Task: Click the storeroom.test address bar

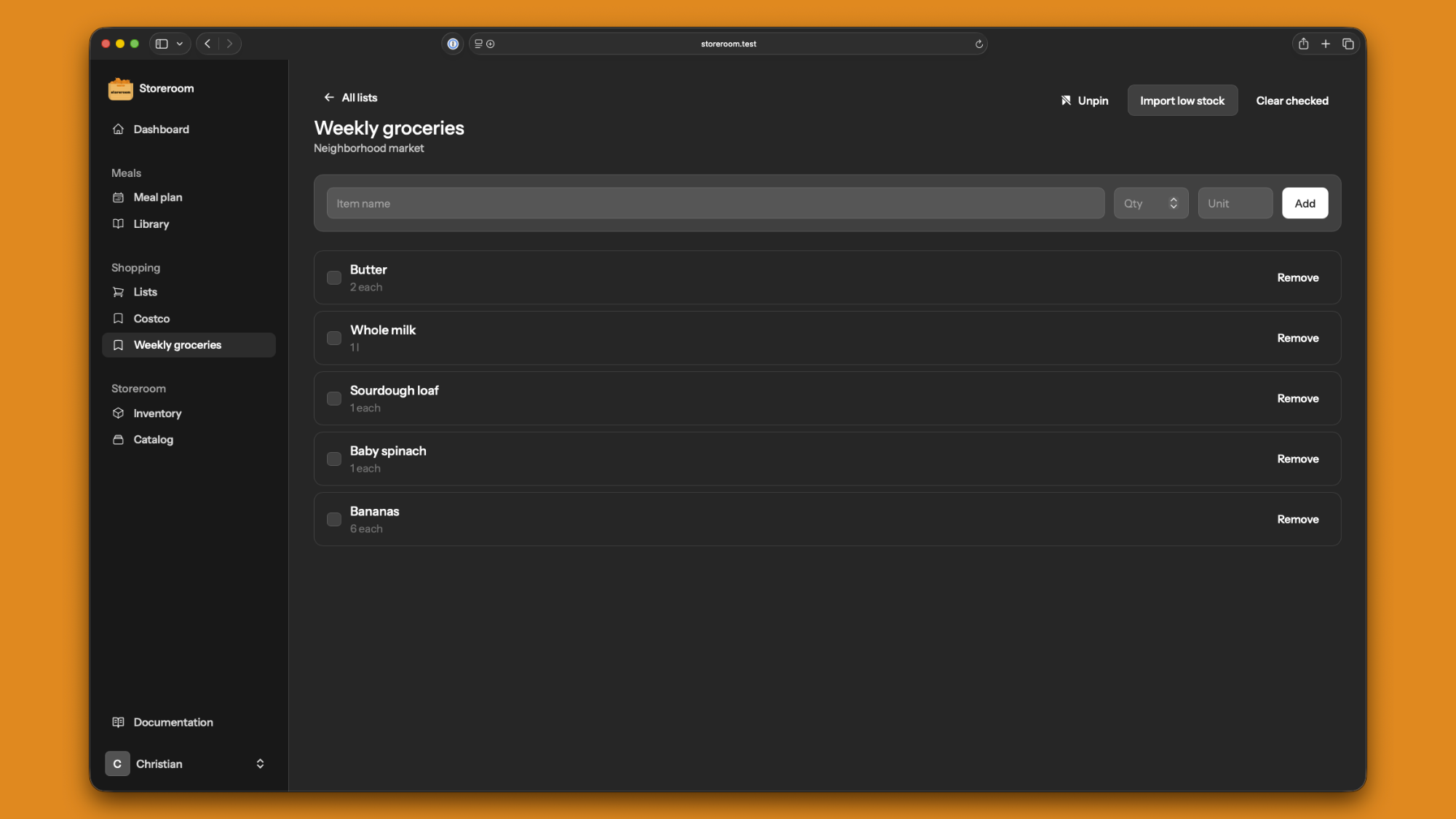Action: [x=729, y=44]
